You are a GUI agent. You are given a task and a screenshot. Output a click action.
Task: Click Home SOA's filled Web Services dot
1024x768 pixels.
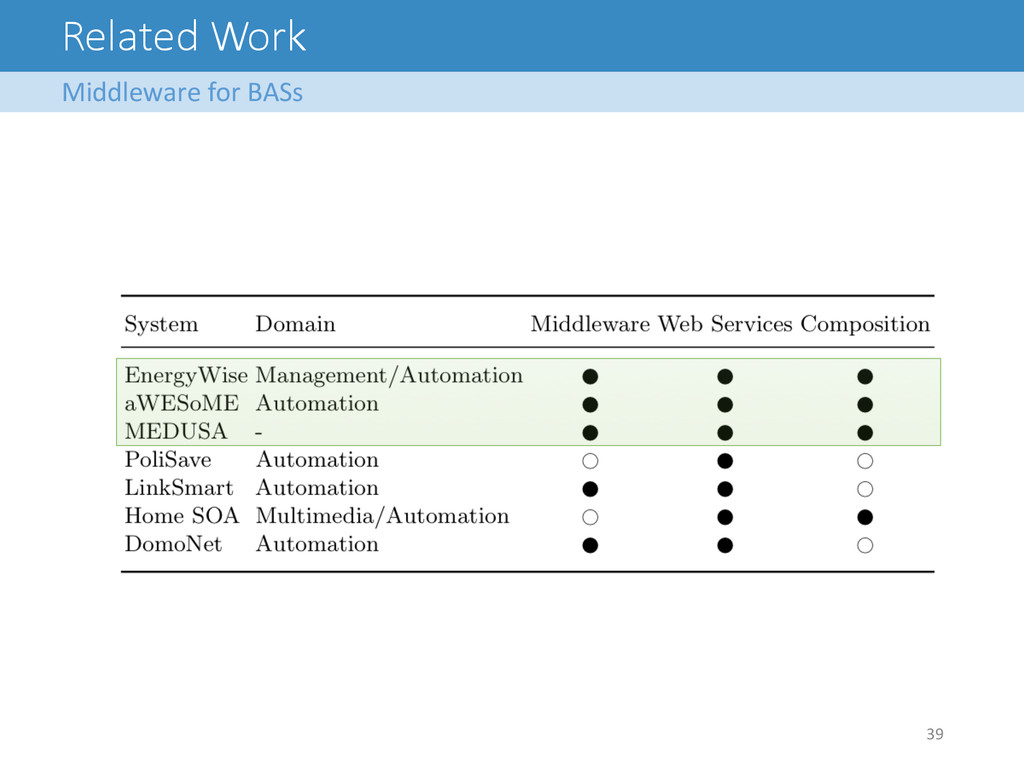(x=725, y=517)
